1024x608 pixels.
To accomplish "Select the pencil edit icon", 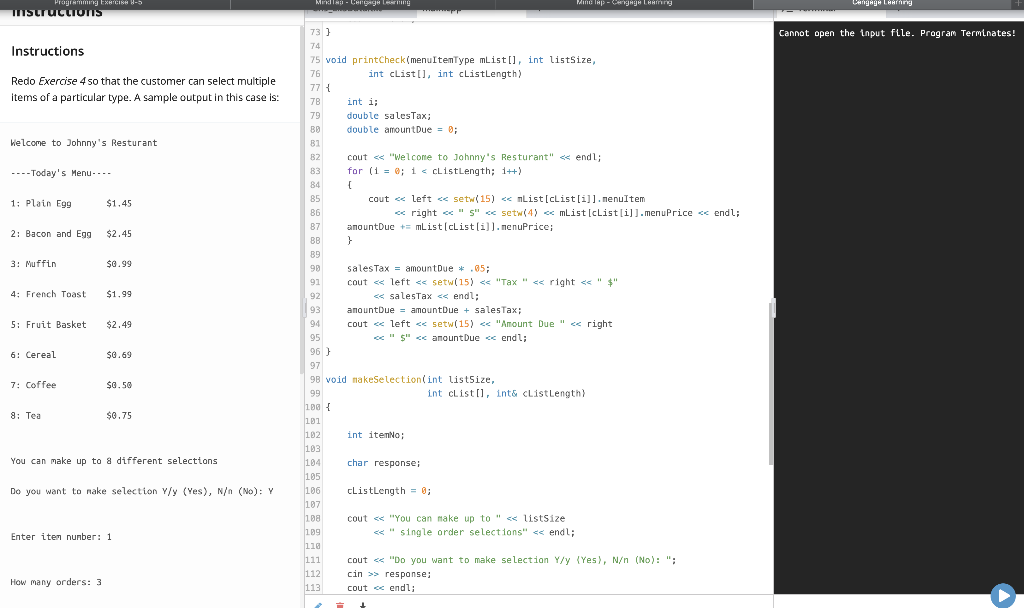I will (x=318, y=604).
